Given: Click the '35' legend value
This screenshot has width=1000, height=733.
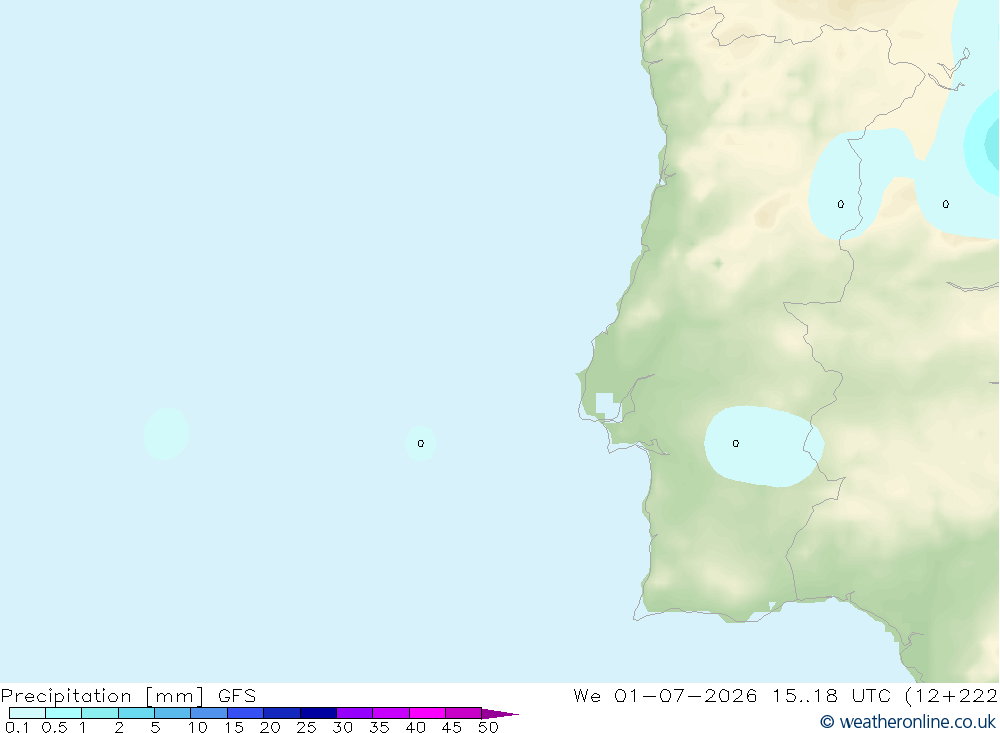Looking at the screenshot, I should click(x=379, y=727).
